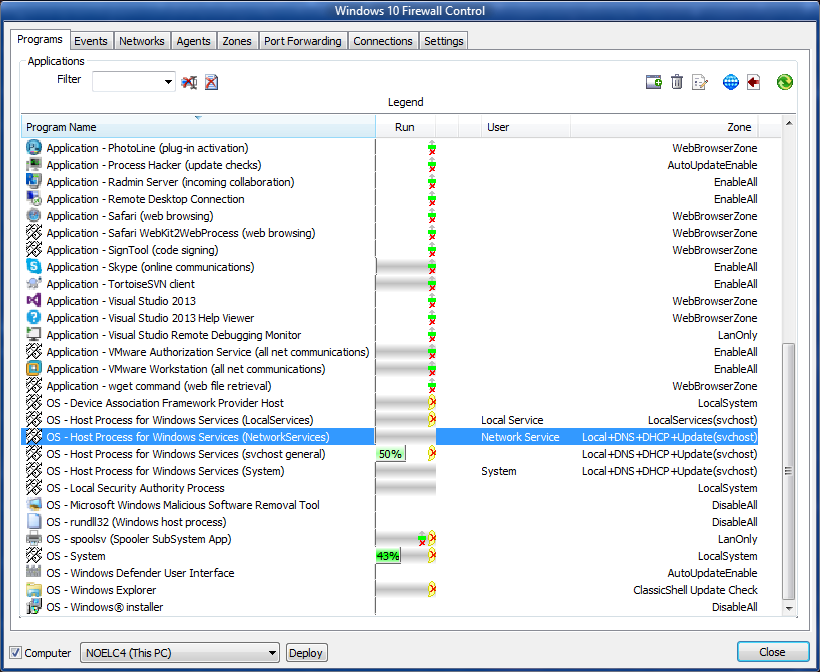The height and width of the screenshot is (672, 820).
Task: Switch to the Events tab
Action: (90, 41)
